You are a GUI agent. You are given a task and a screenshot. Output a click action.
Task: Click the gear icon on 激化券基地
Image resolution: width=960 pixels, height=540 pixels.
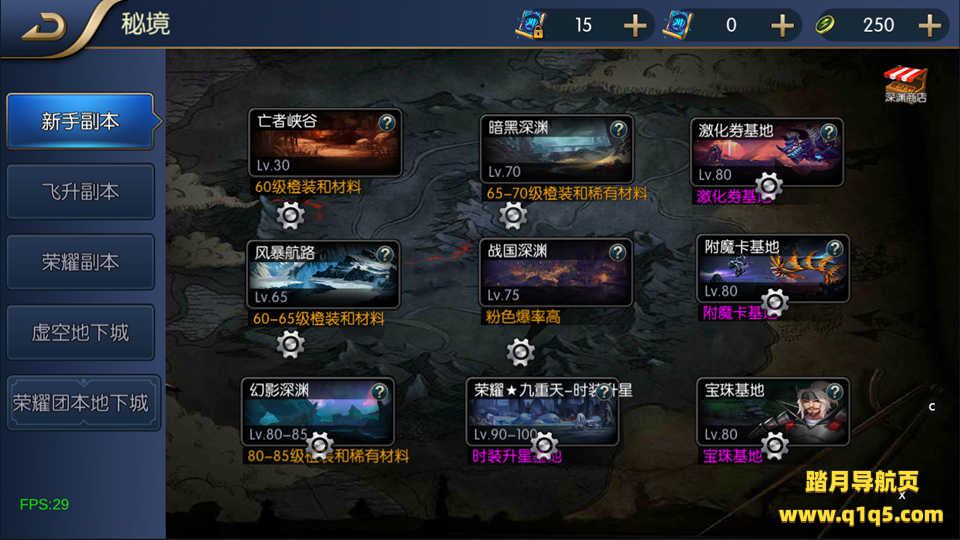768,186
